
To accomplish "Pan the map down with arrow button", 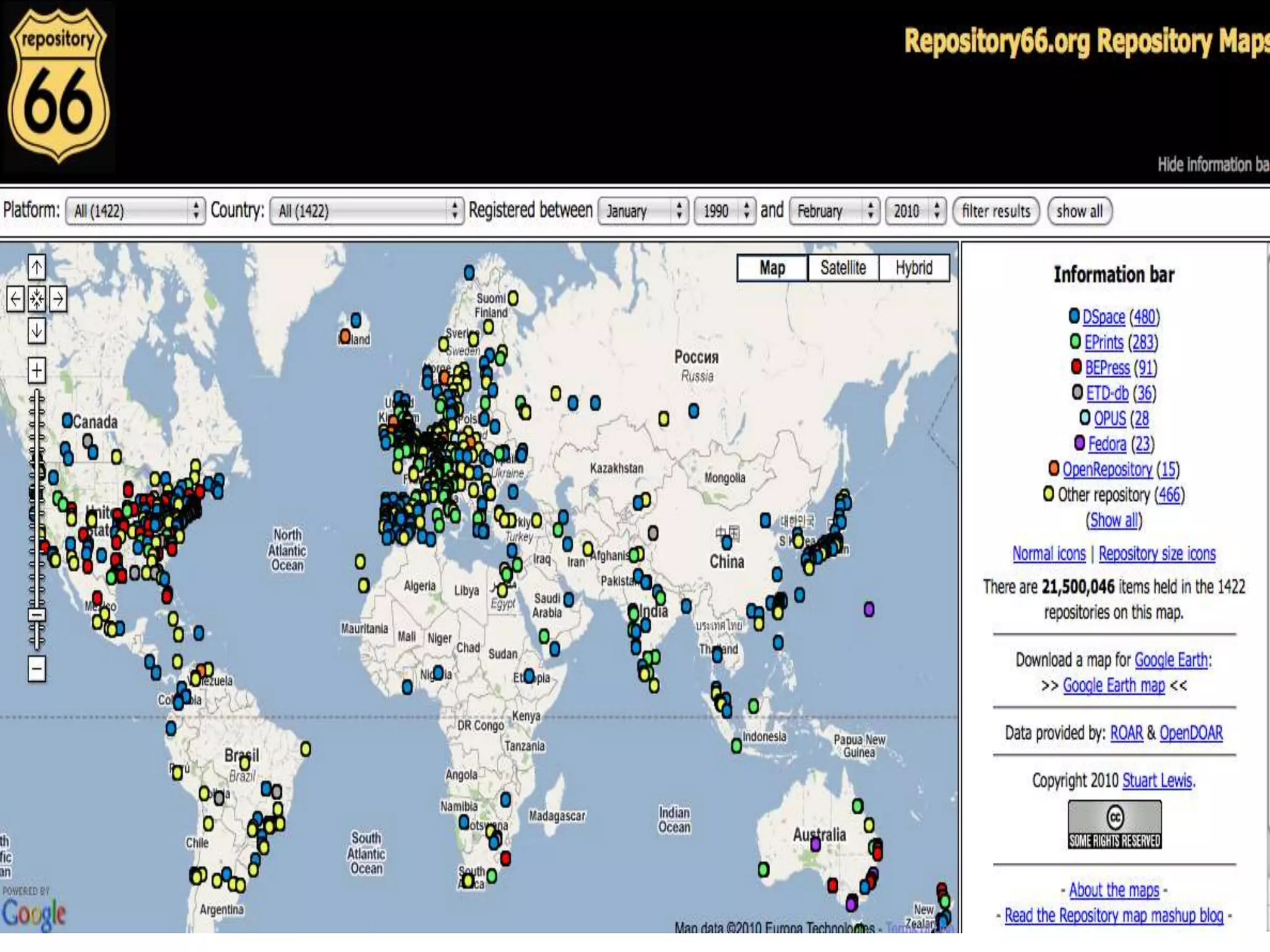I will pyautogui.click(x=37, y=331).
